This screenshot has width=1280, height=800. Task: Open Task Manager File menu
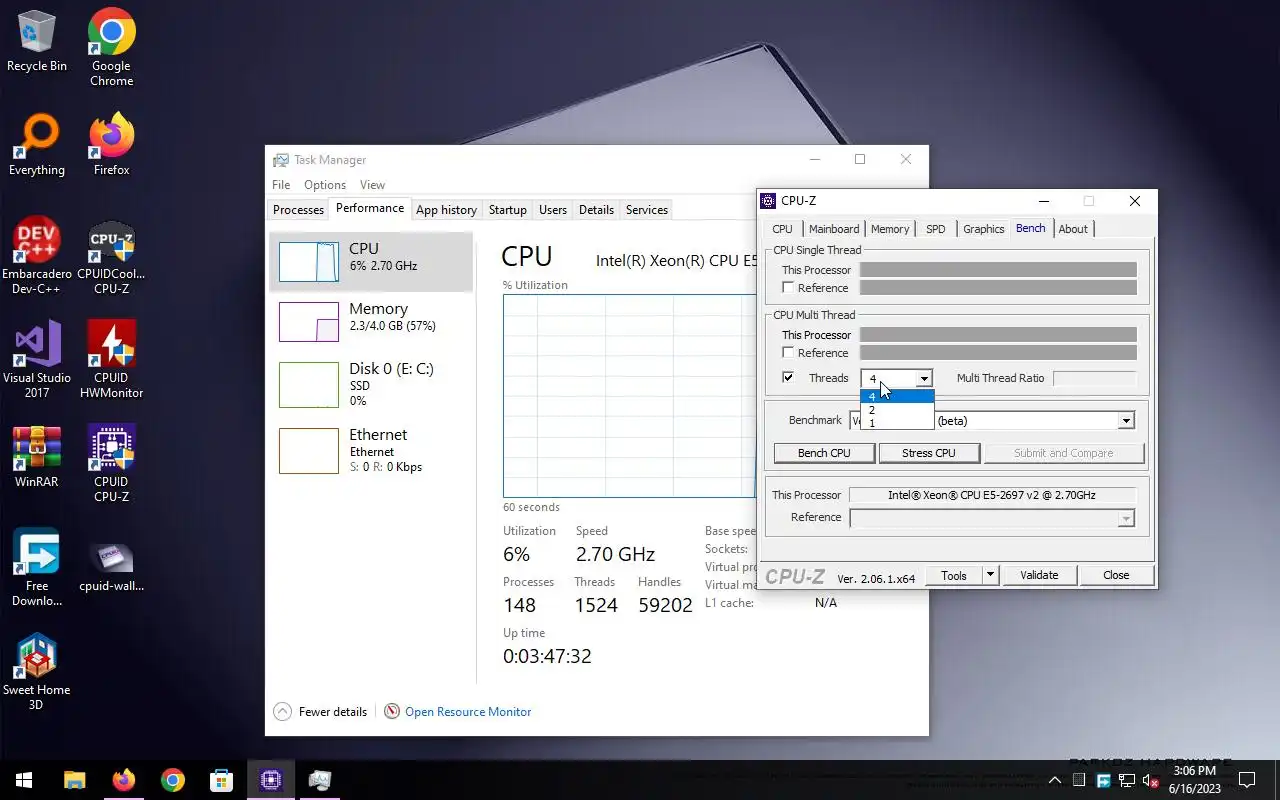[281, 185]
